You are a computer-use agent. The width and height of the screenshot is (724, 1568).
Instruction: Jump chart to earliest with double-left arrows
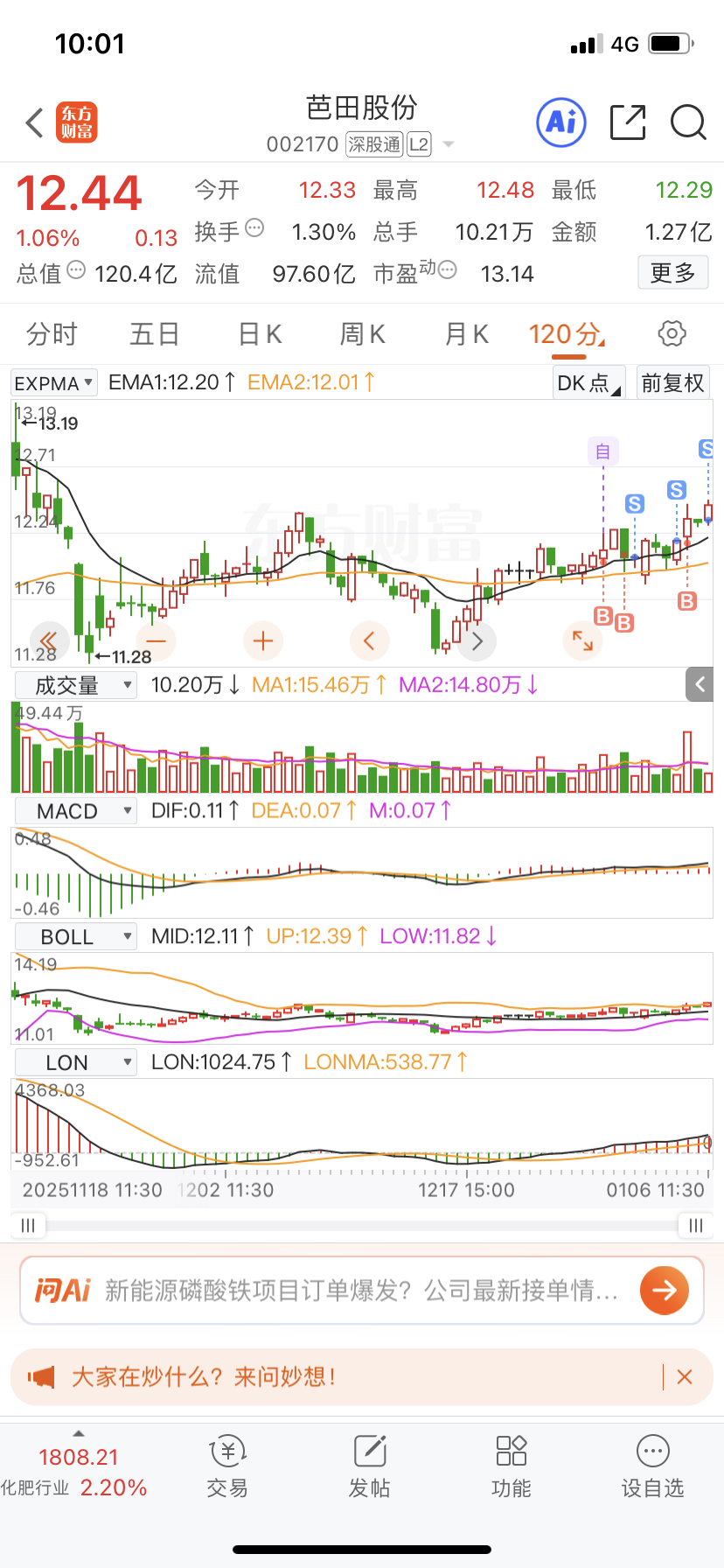[x=48, y=641]
